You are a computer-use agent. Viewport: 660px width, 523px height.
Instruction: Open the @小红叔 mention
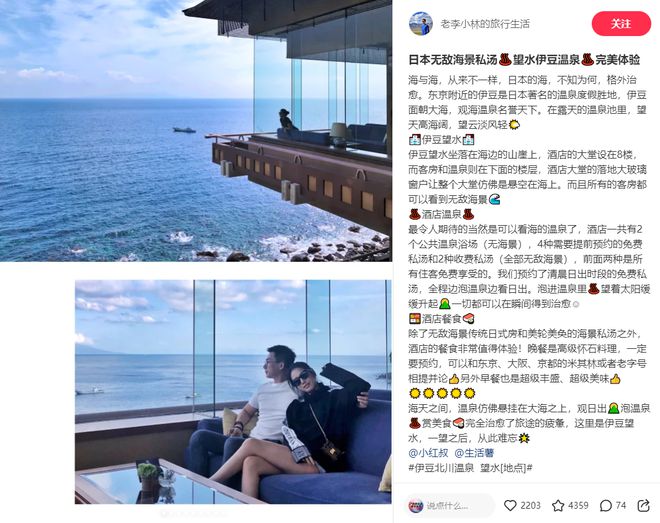428,453
